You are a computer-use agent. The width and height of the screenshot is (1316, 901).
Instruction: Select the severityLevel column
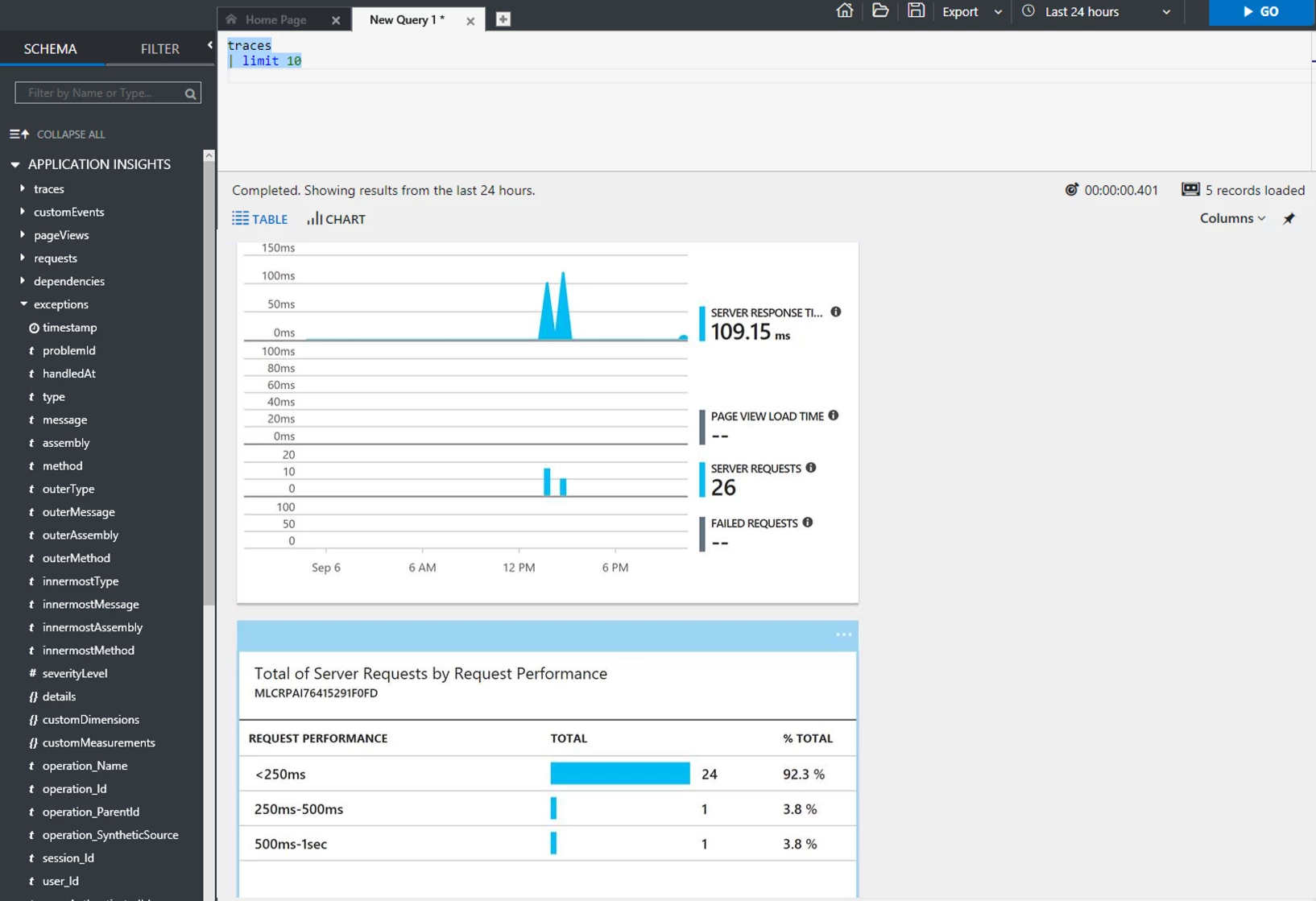pos(75,673)
